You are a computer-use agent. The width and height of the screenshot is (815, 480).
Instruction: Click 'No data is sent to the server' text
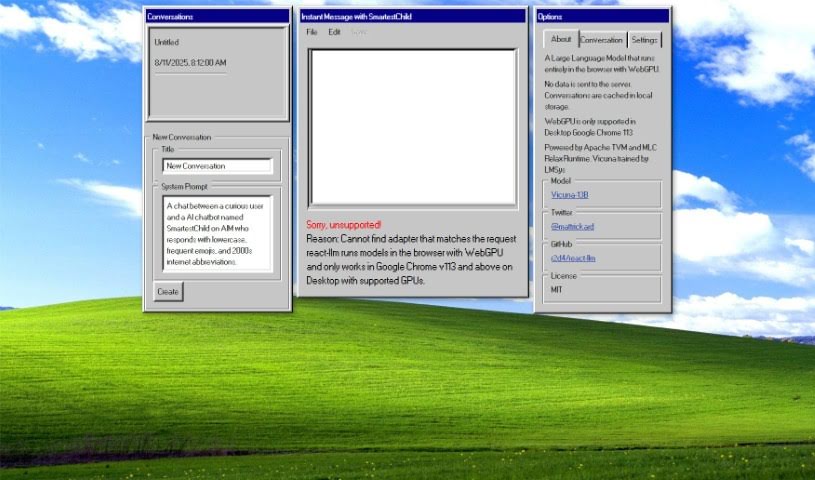click(598, 95)
